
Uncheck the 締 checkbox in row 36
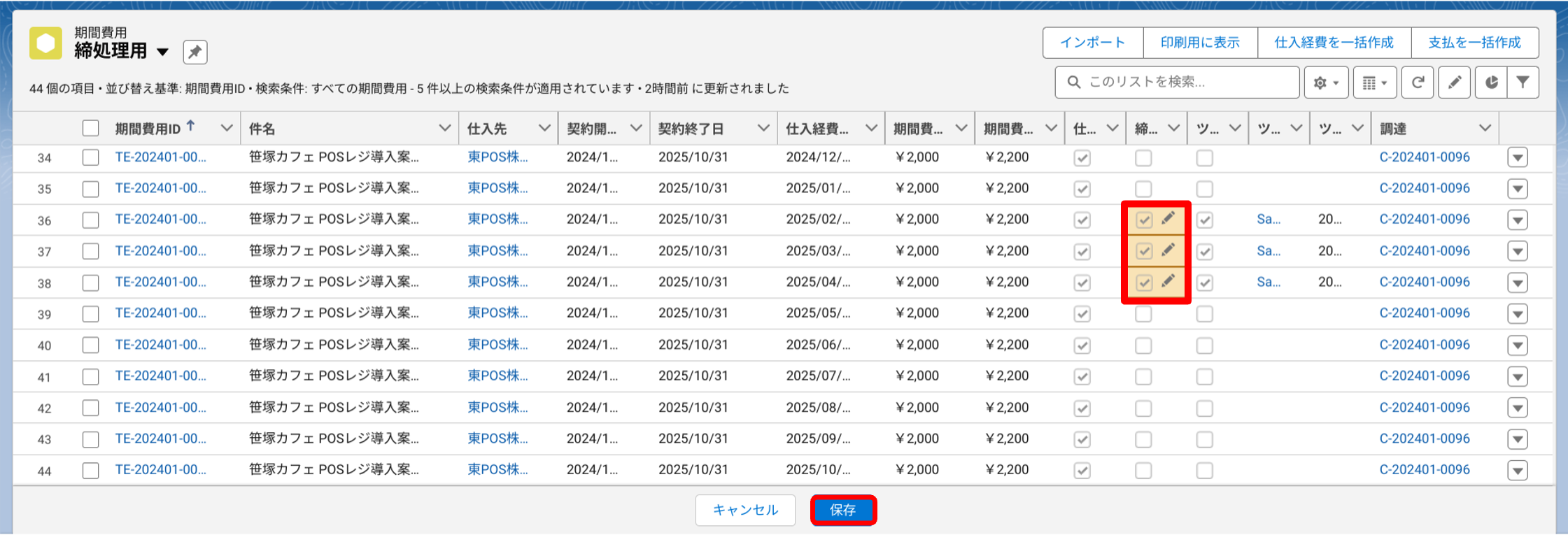pyautogui.click(x=1143, y=220)
